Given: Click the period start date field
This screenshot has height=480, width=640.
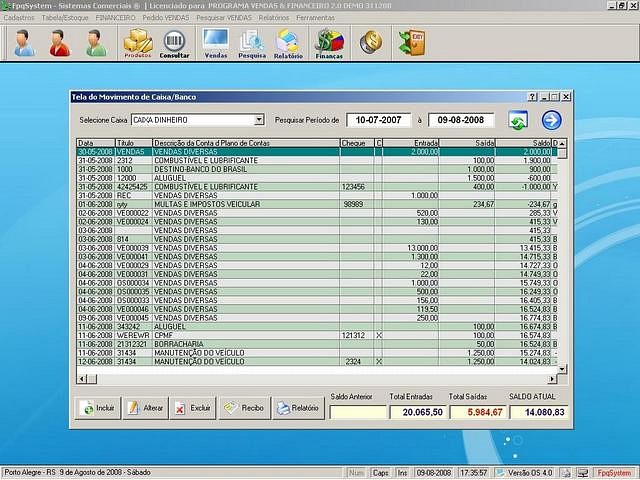Looking at the screenshot, I should [379, 120].
